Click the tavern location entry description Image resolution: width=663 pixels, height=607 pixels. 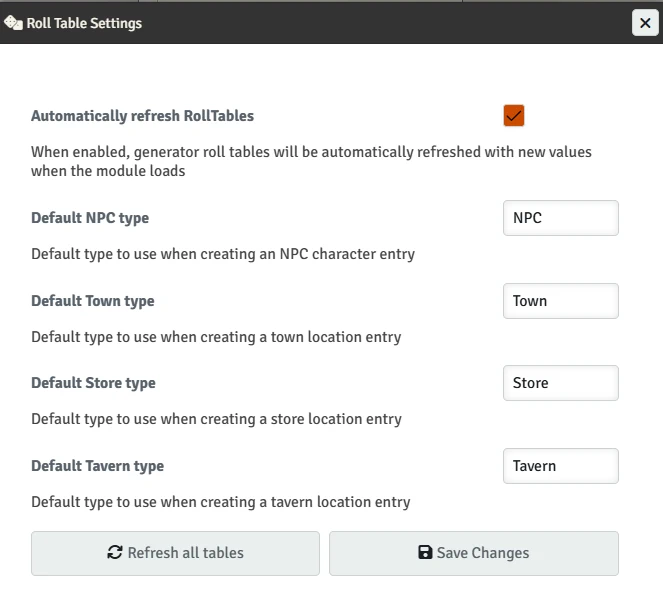point(221,502)
